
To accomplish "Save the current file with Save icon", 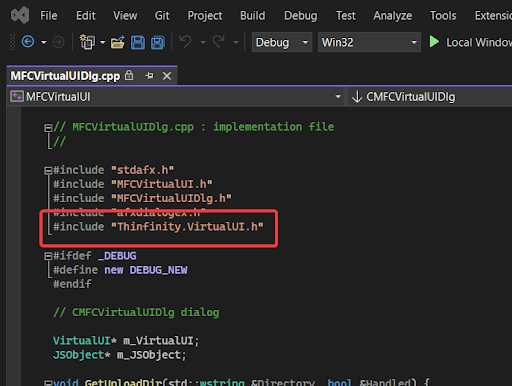I will point(138,42).
